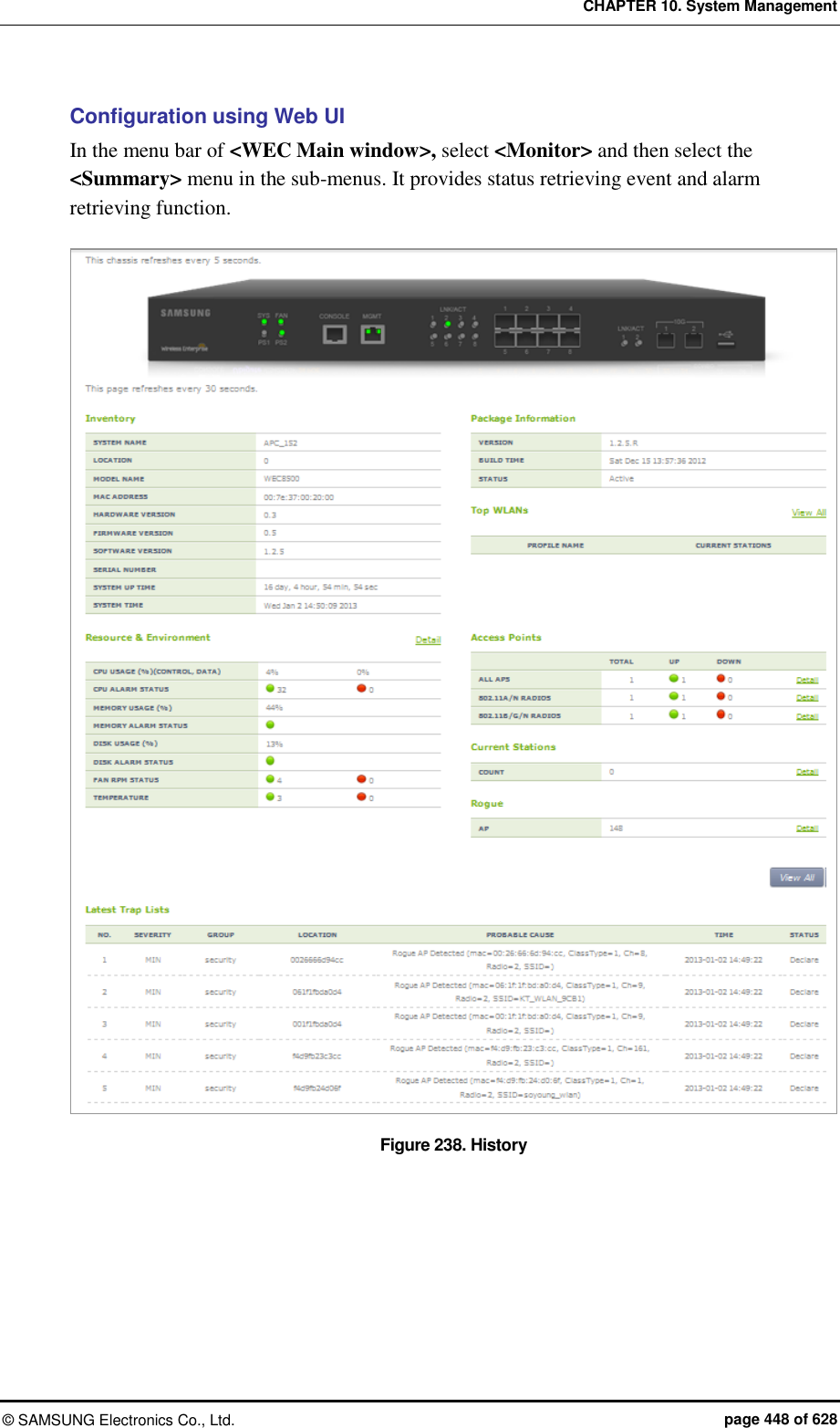The image size is (840, 1428).
Task: Click Declare status of the first trap entry
Action: pyautogui.click(x=804, y=960)
